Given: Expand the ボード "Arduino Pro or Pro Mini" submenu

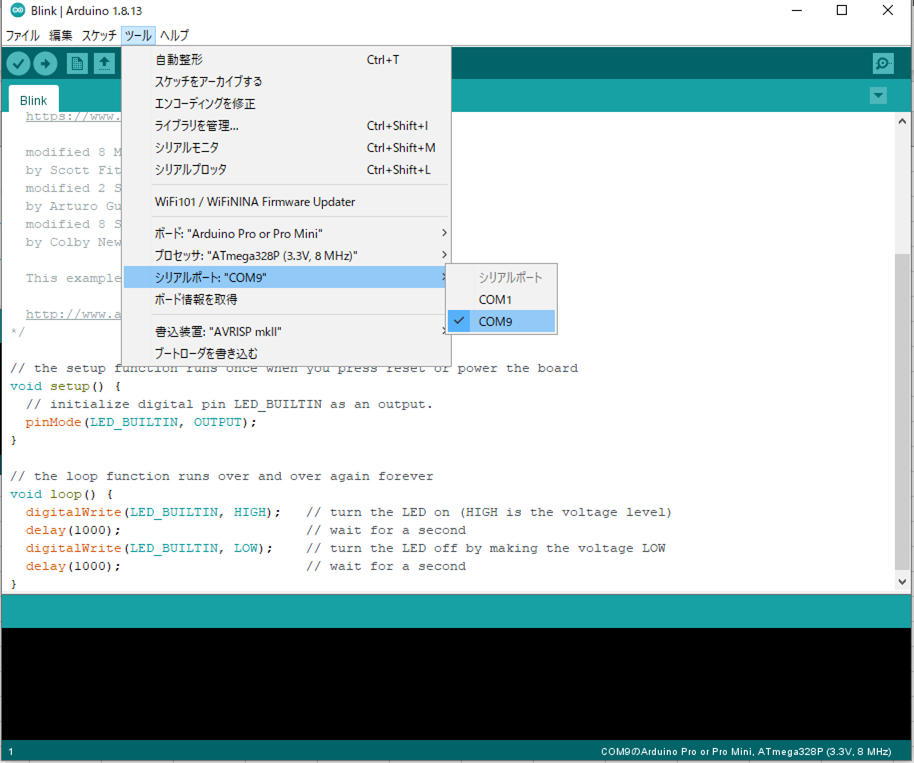Looking at the screenshot, I should 286,233.
